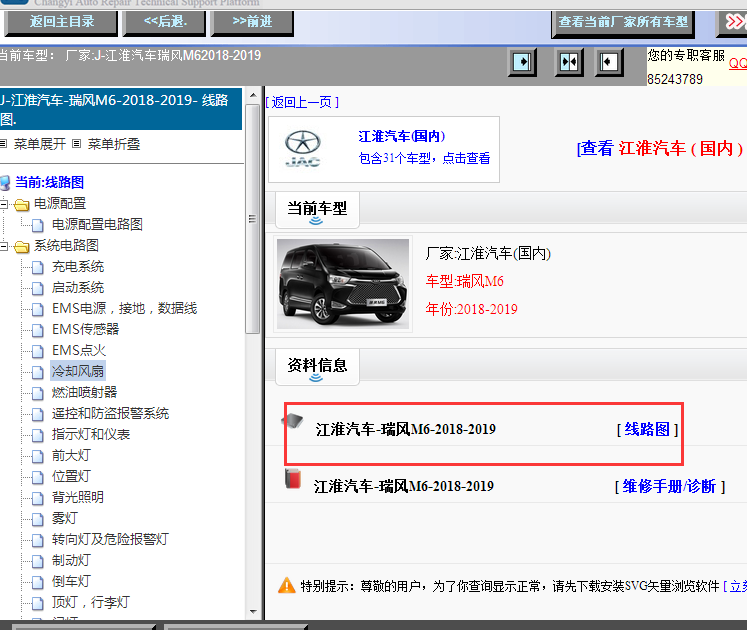Open the 倒车灯 diagram
747x630 pixels.
tap(71, 580)
